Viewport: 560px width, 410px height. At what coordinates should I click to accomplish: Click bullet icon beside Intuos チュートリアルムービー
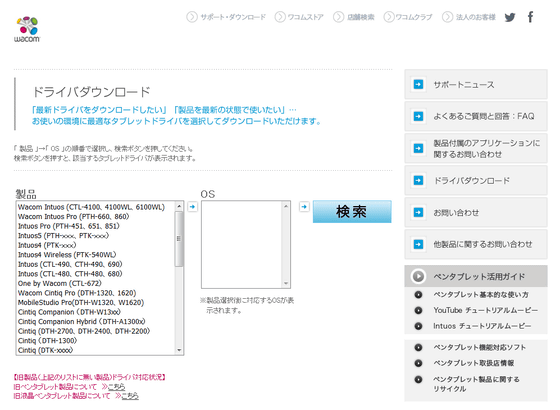418,326
